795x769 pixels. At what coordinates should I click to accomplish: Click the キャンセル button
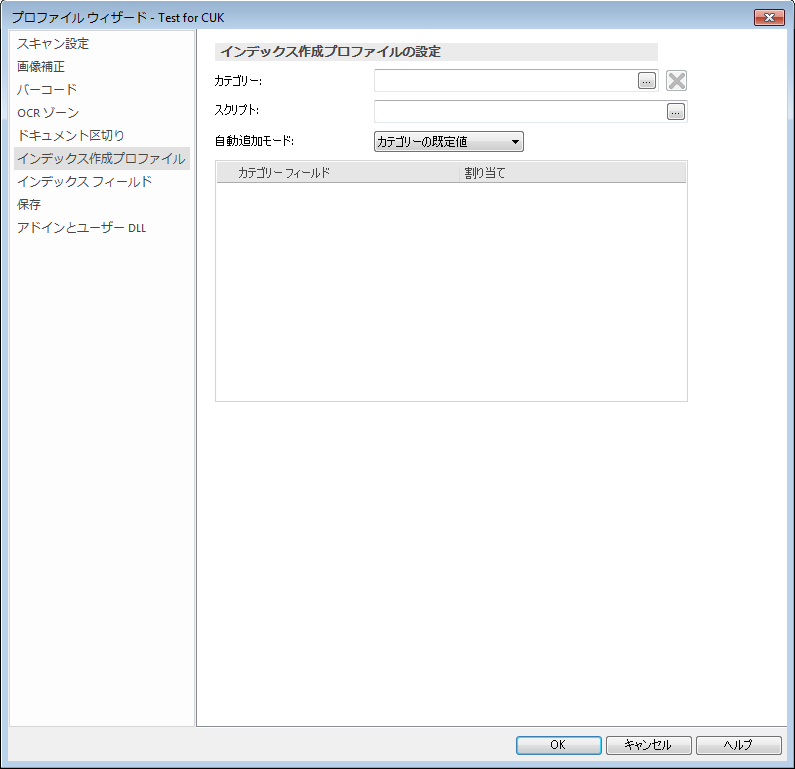[648, 745]
